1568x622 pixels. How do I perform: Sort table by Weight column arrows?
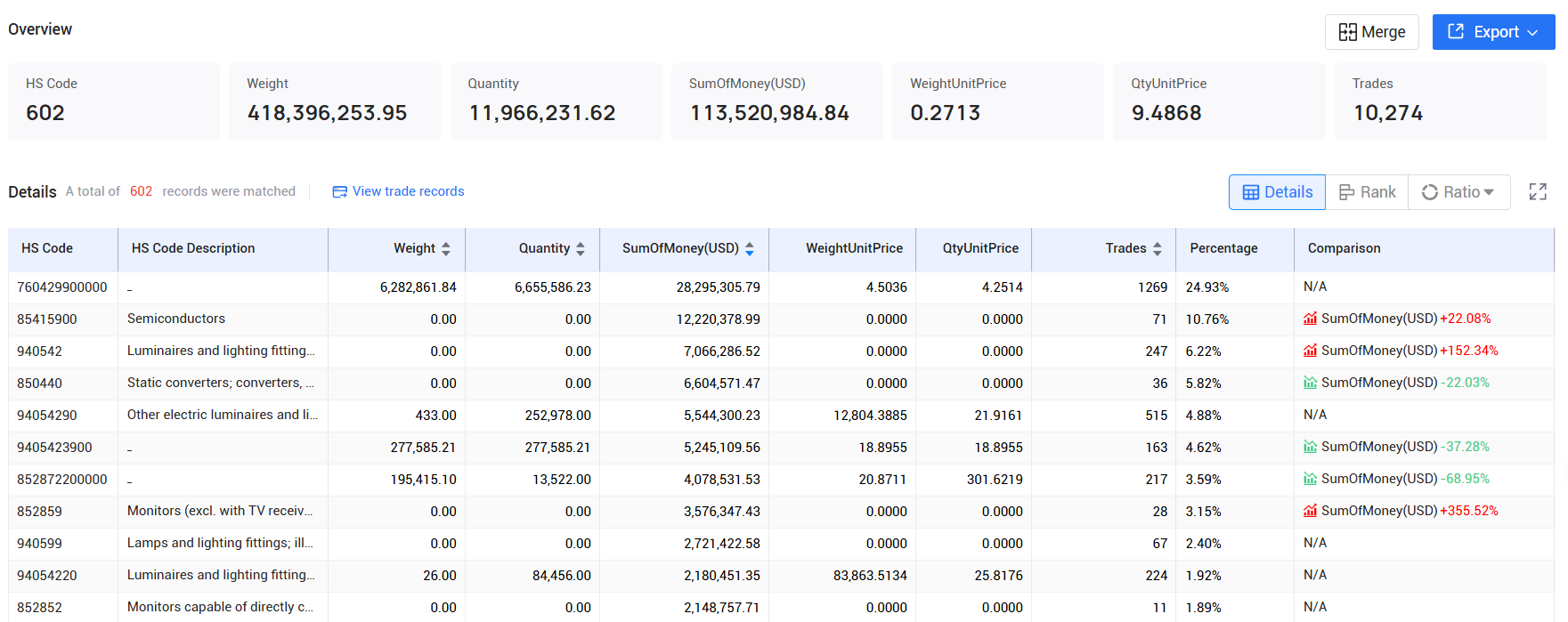click(446, 249)
